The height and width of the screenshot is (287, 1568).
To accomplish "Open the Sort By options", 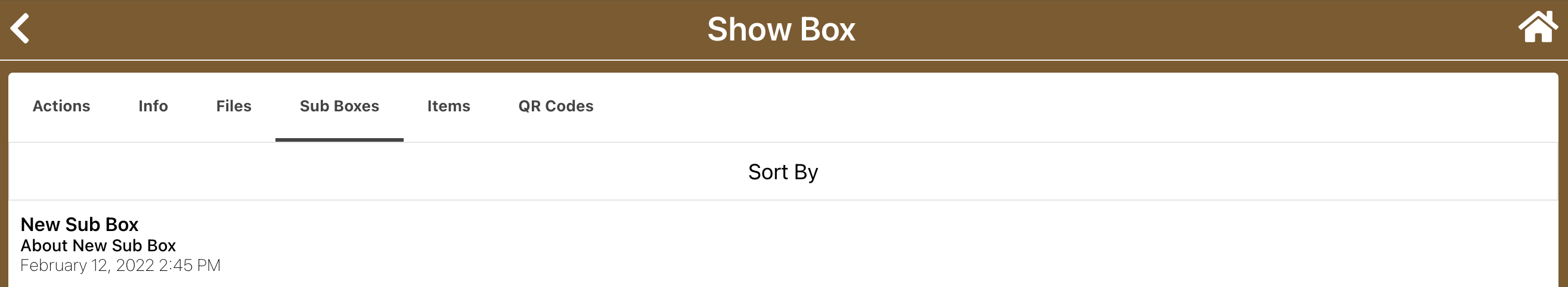I will 783,172.
